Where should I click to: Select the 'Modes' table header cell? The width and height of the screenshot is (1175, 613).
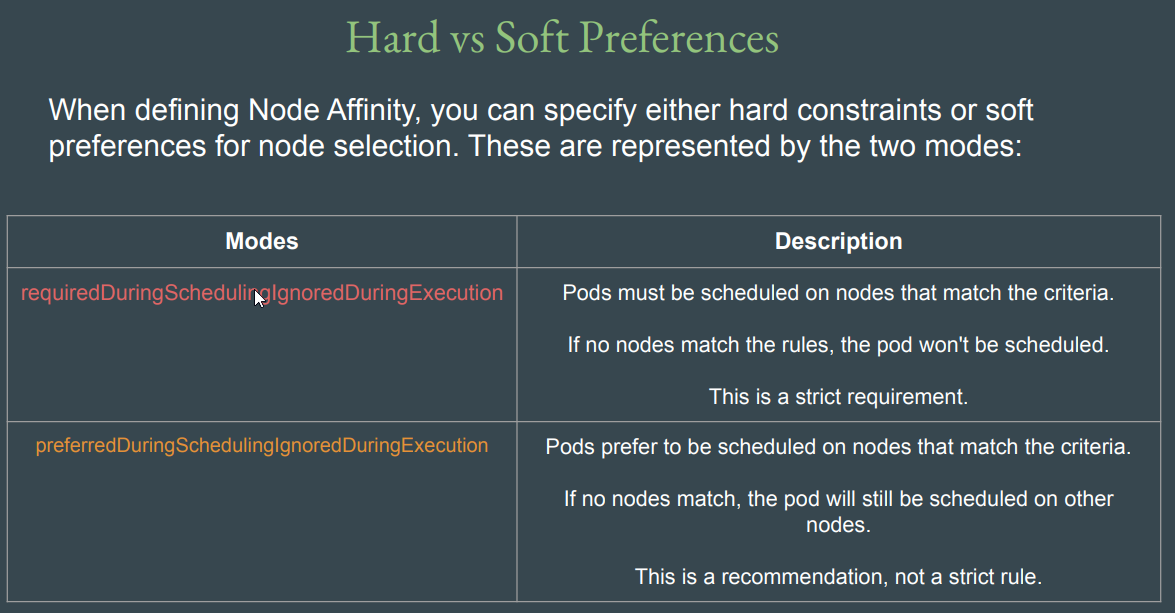pyautogui.click(x=262, y=241)
